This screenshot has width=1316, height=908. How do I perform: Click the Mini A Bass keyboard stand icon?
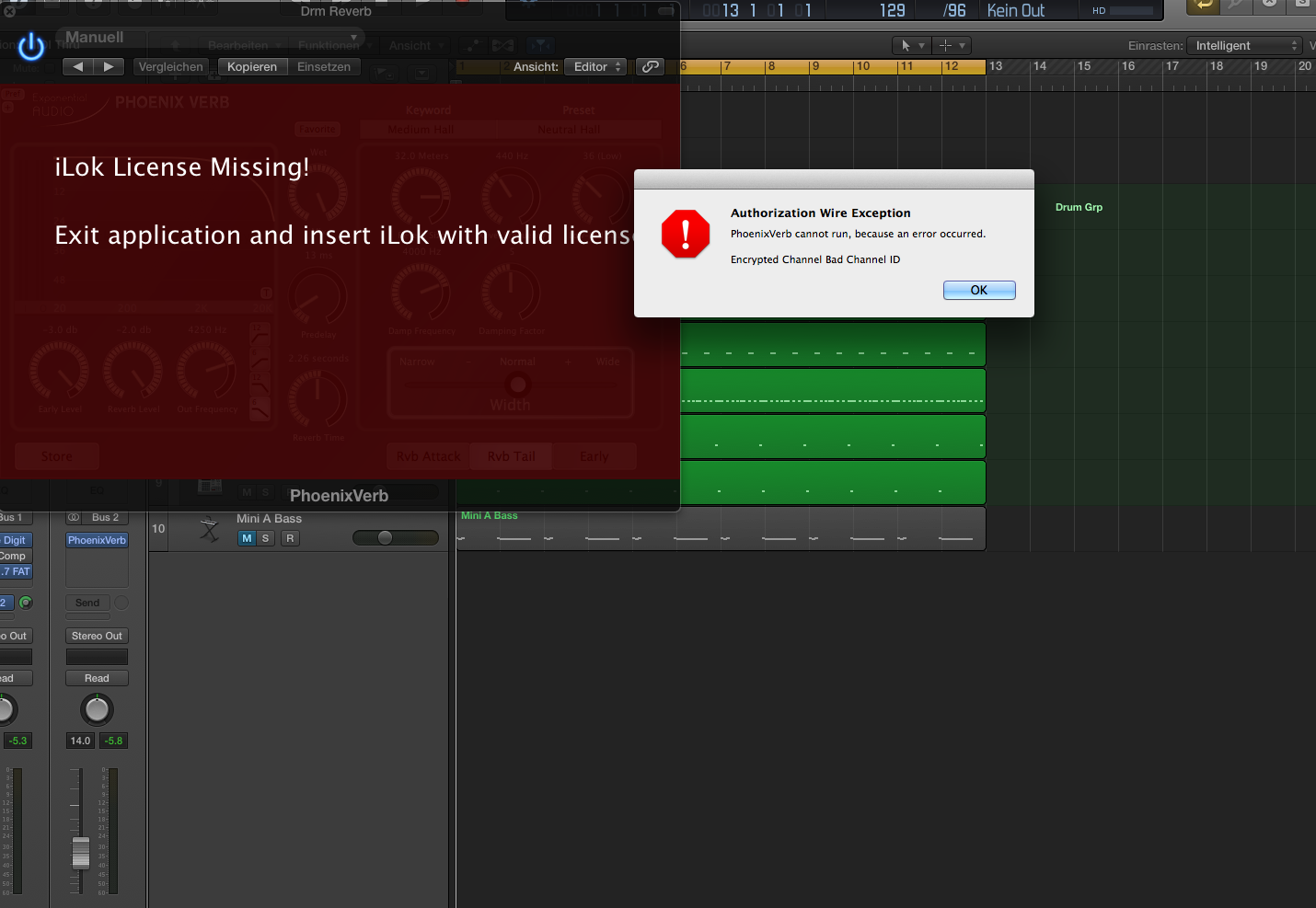(x=210, y=529)
